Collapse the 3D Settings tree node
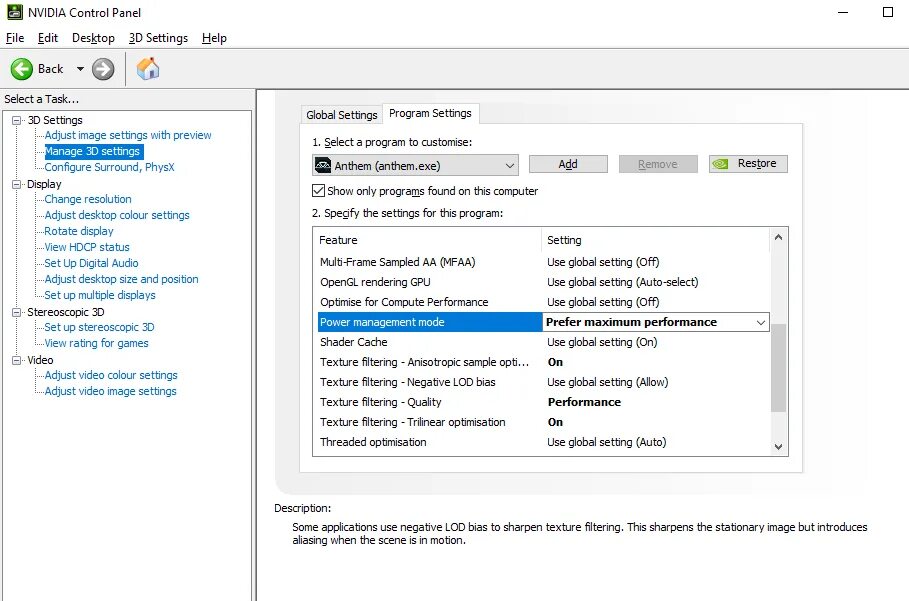 (x=17, y=120)
